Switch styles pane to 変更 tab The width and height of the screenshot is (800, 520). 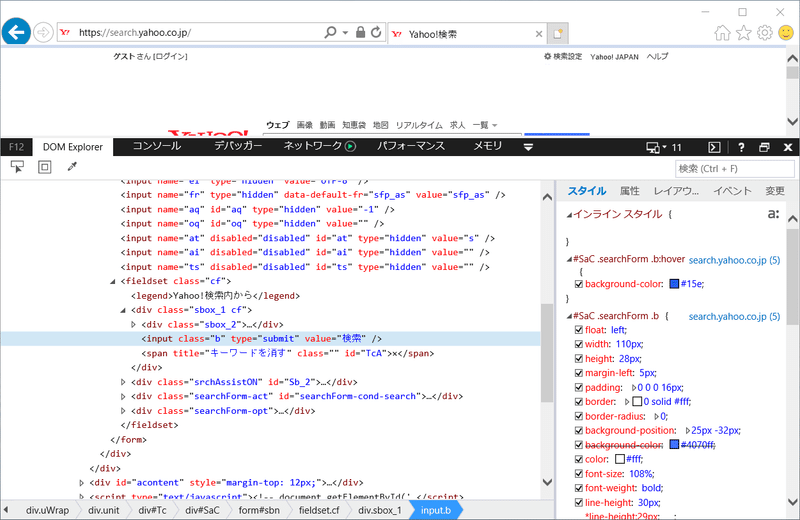774,191
